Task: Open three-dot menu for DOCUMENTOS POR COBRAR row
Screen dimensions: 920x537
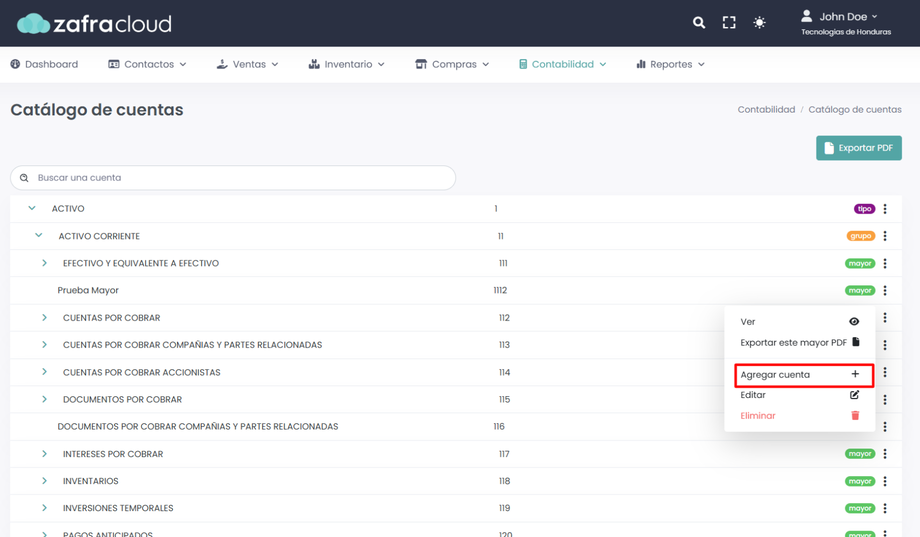Action: tap(885, 400)
